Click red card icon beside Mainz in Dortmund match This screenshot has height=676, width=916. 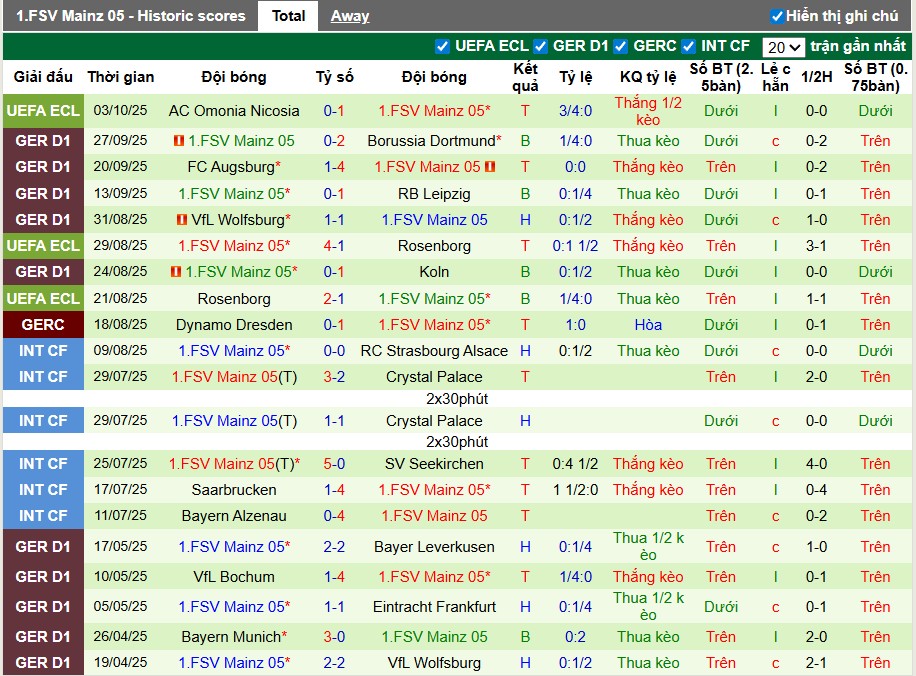[x=179, y=141]
